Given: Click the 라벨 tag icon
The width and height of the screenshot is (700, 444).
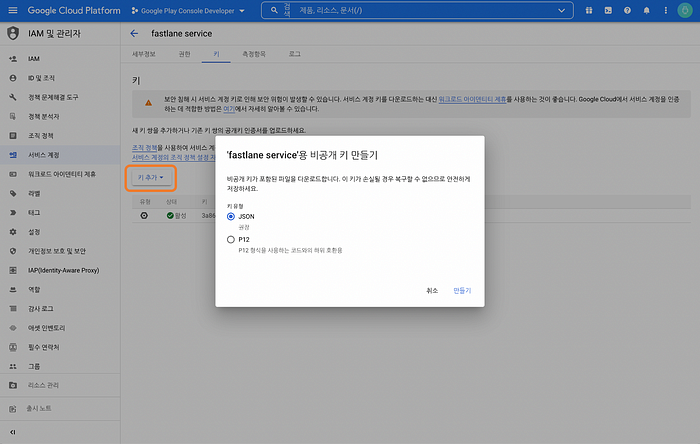Looking at the screenshot, I should pos(13,193).
